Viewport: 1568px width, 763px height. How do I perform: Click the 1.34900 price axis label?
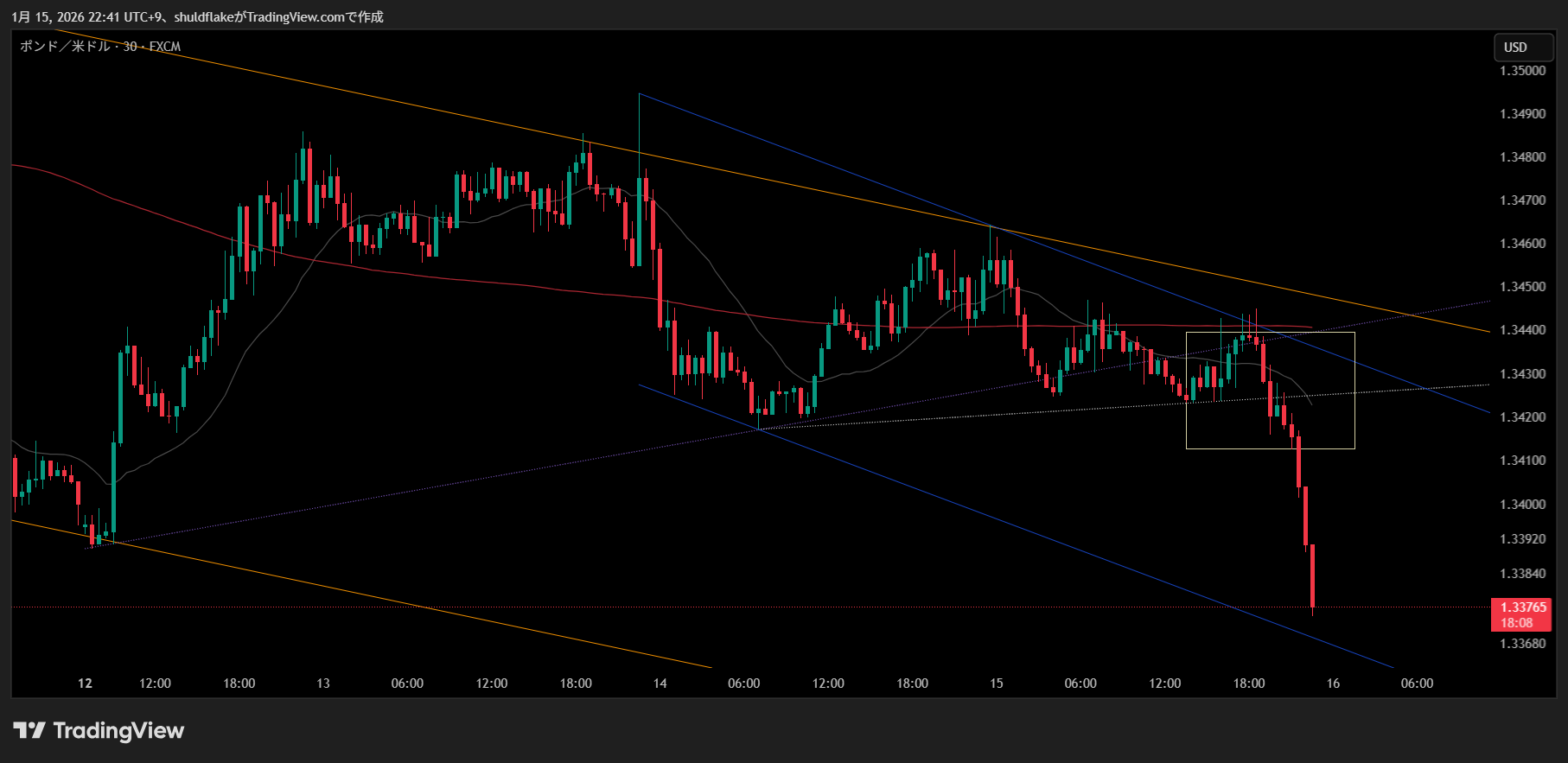pos(1522,114)
